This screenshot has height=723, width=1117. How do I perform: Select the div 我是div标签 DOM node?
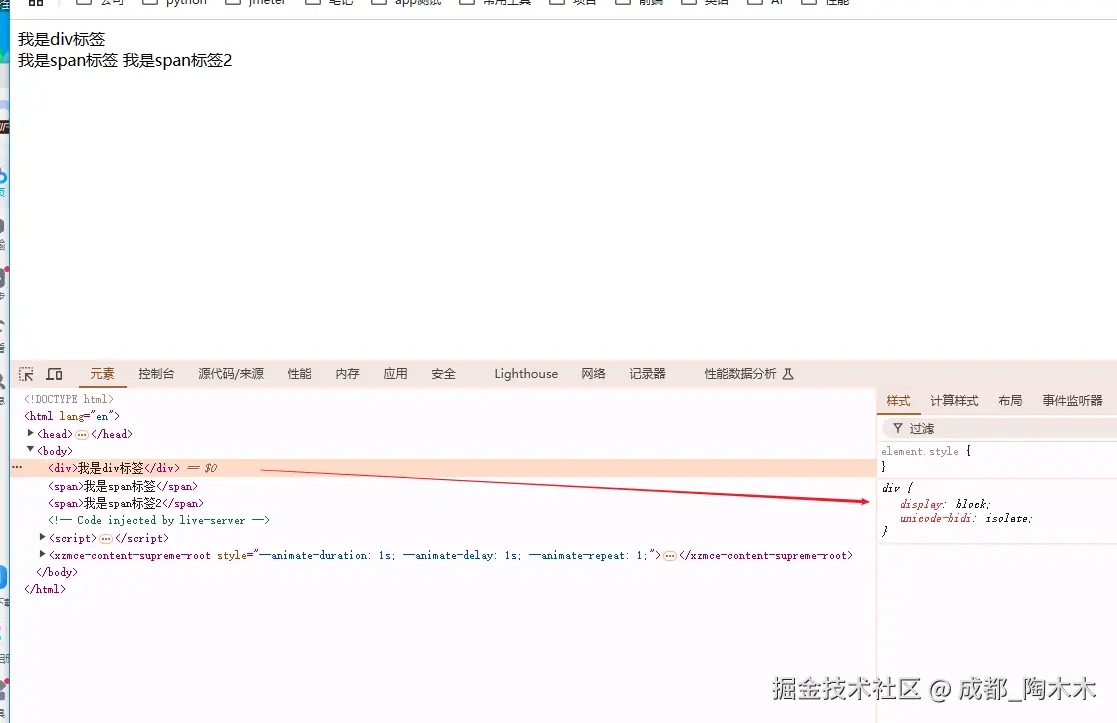114,468
